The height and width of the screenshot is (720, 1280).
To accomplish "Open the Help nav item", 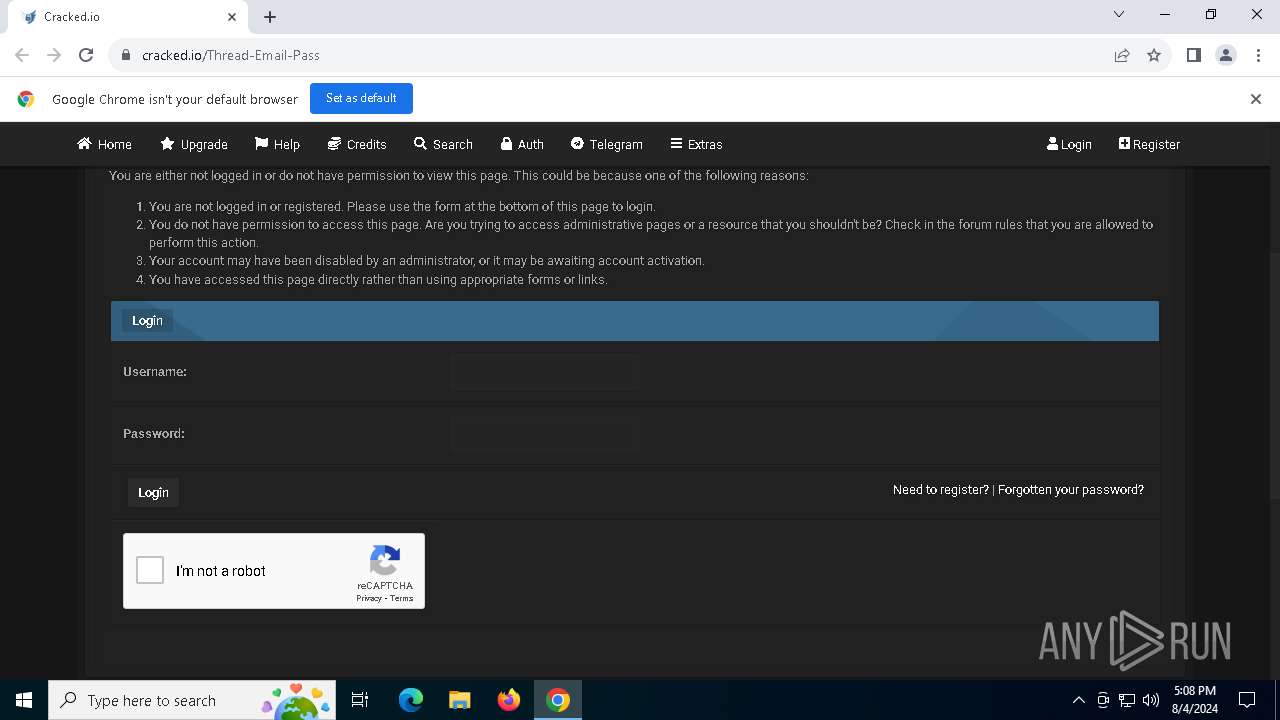I will click(277, 144).
